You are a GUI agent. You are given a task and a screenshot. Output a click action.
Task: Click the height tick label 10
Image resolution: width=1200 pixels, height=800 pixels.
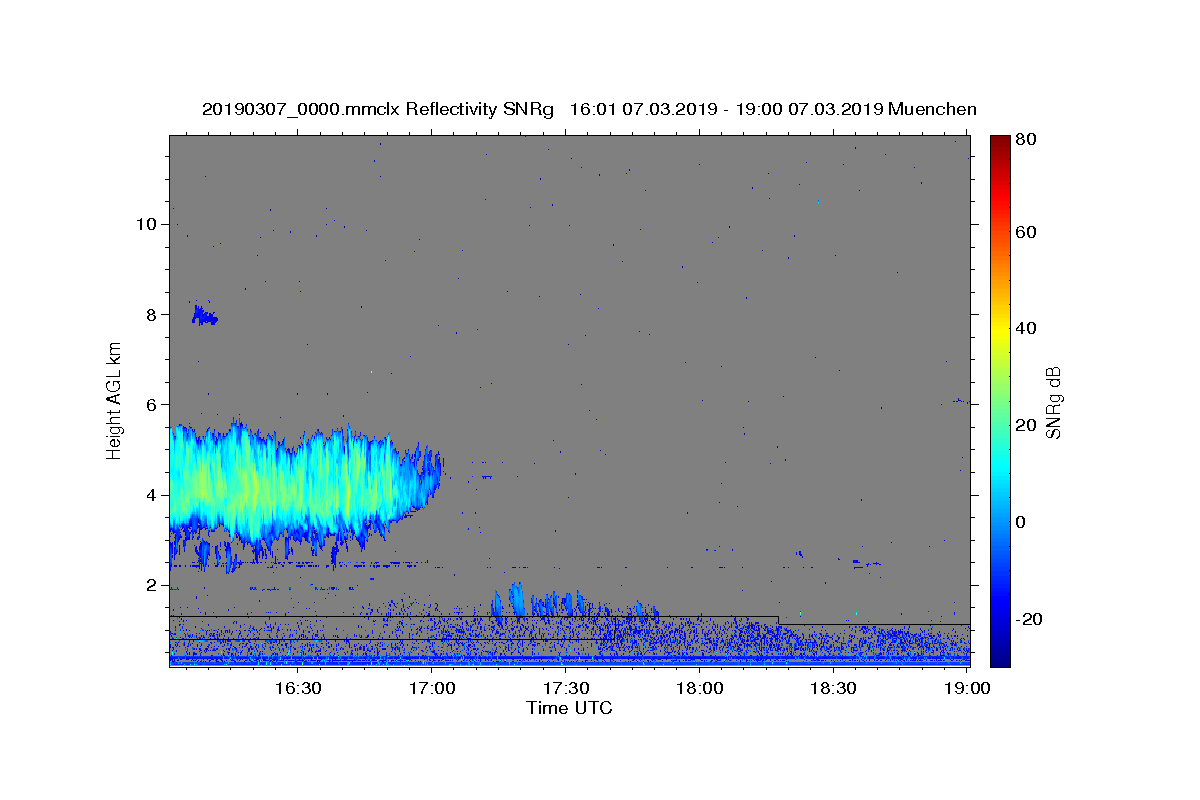[146, 224]
